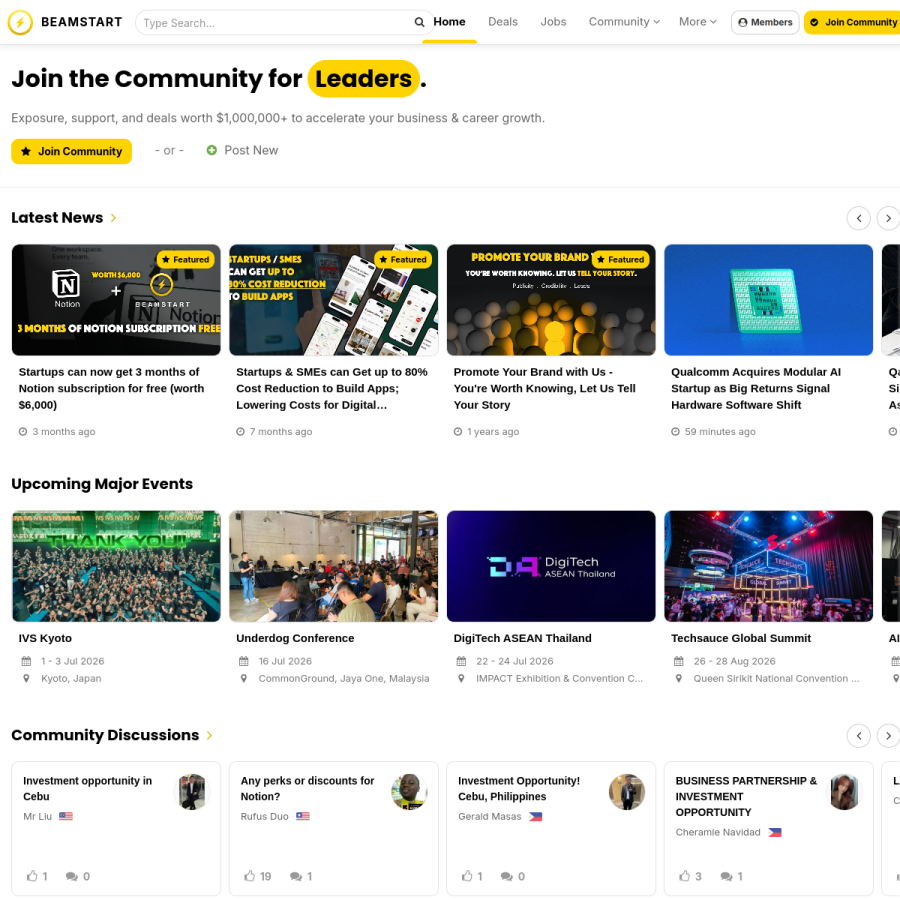Click the DigiTech ASEAN Thailand event title

(x=522, y=638)
